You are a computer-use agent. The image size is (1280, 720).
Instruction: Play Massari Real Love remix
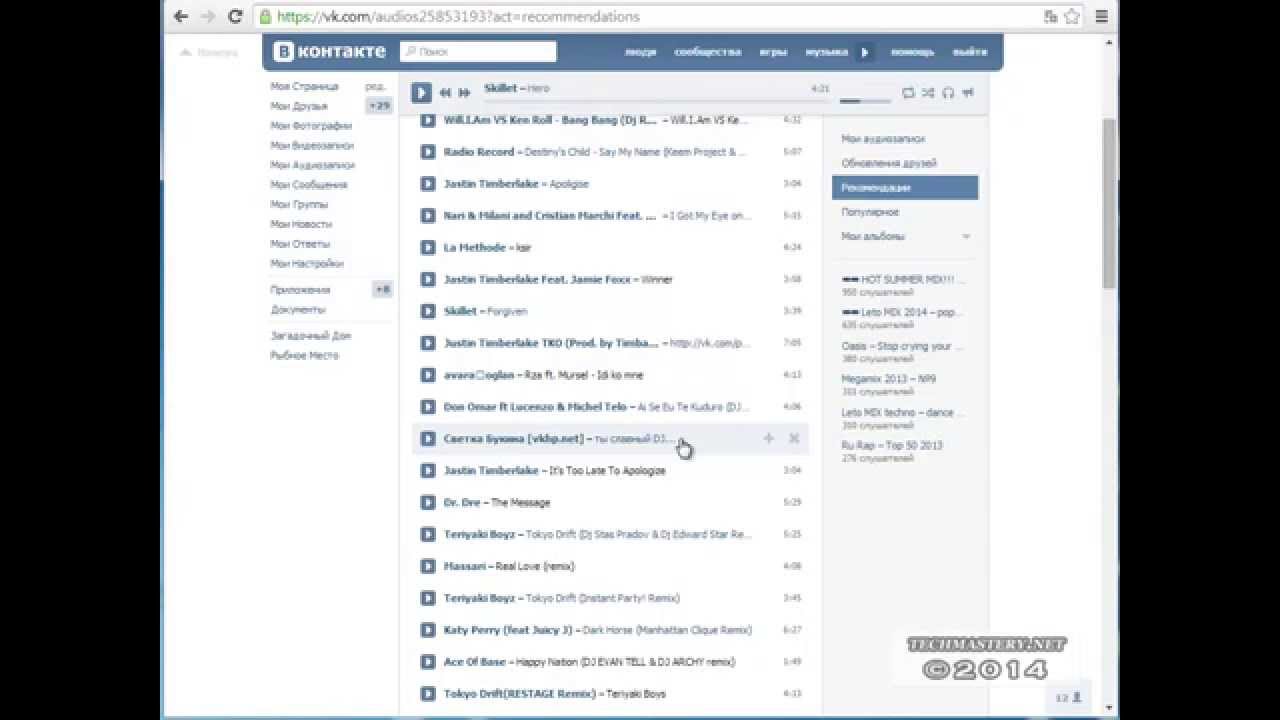[428, 566]
